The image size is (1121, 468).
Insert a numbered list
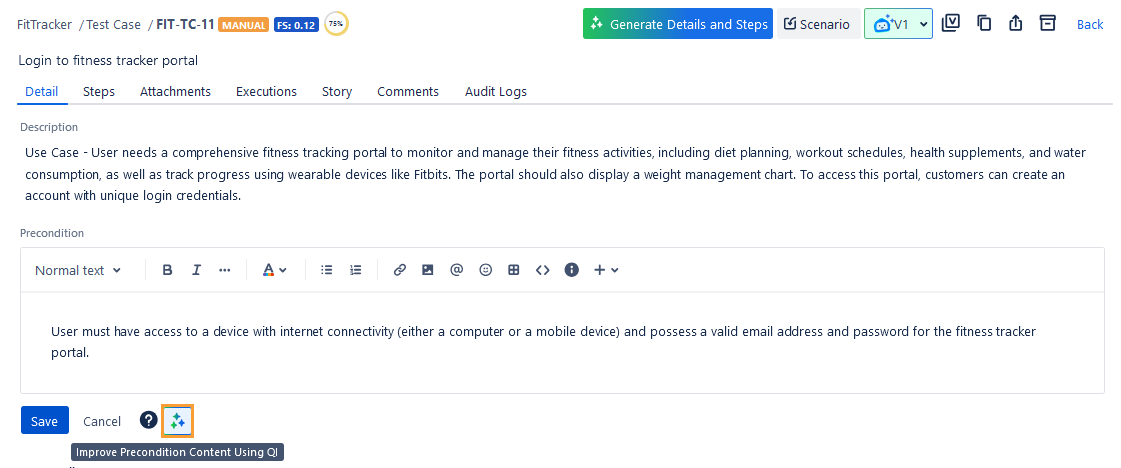(355, 270)
